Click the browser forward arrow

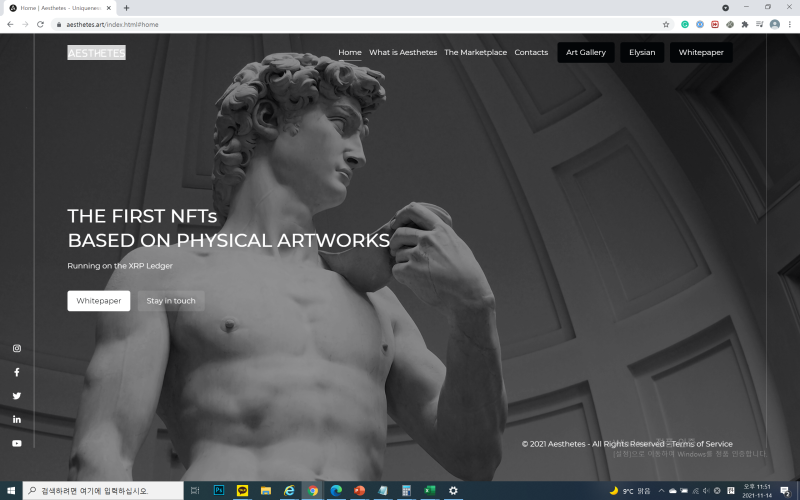tap(25, 24)
